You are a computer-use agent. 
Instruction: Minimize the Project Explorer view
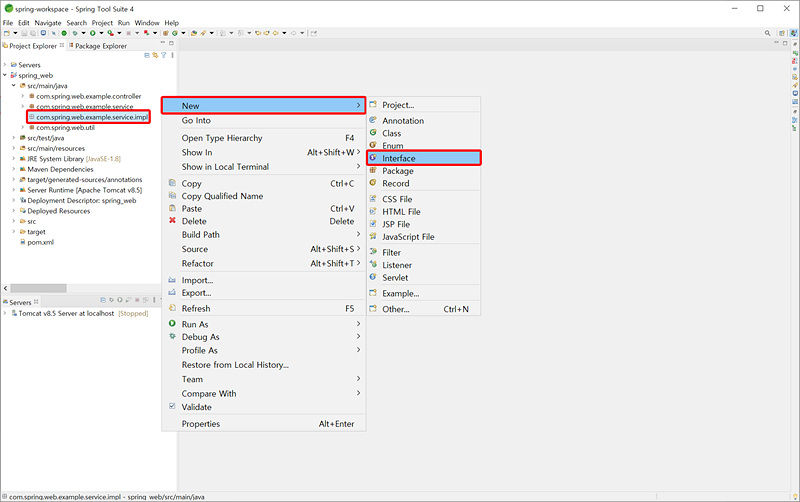coord(163,43)
